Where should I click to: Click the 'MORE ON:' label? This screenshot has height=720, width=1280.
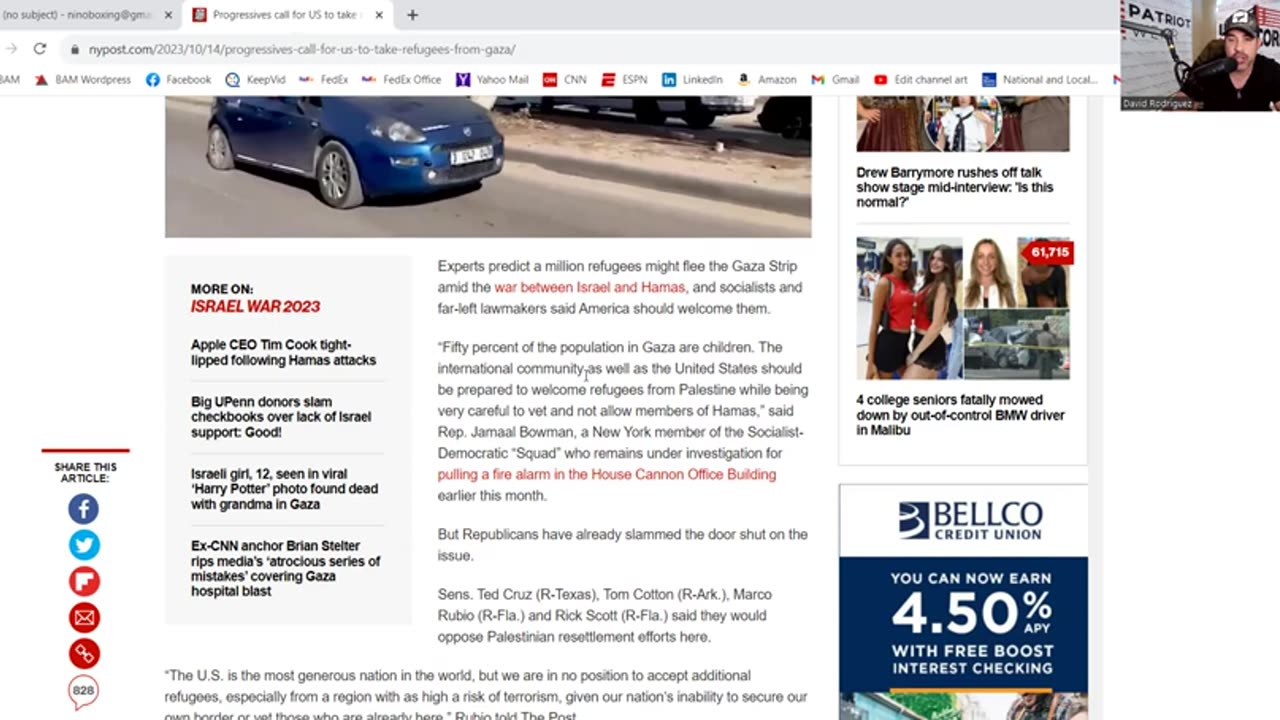point(222,289)
